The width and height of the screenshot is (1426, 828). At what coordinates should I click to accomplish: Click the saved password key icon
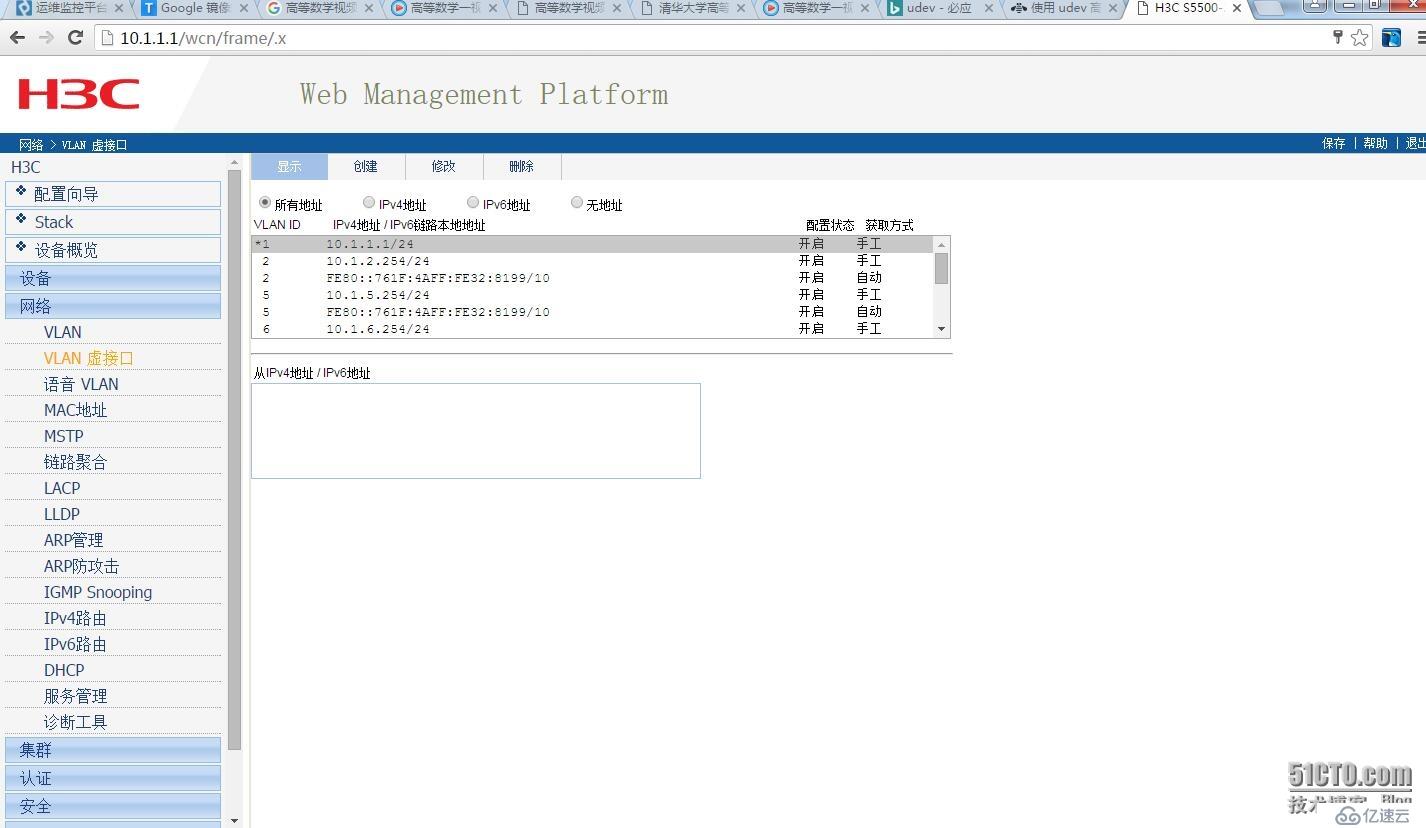point(1337,38)
